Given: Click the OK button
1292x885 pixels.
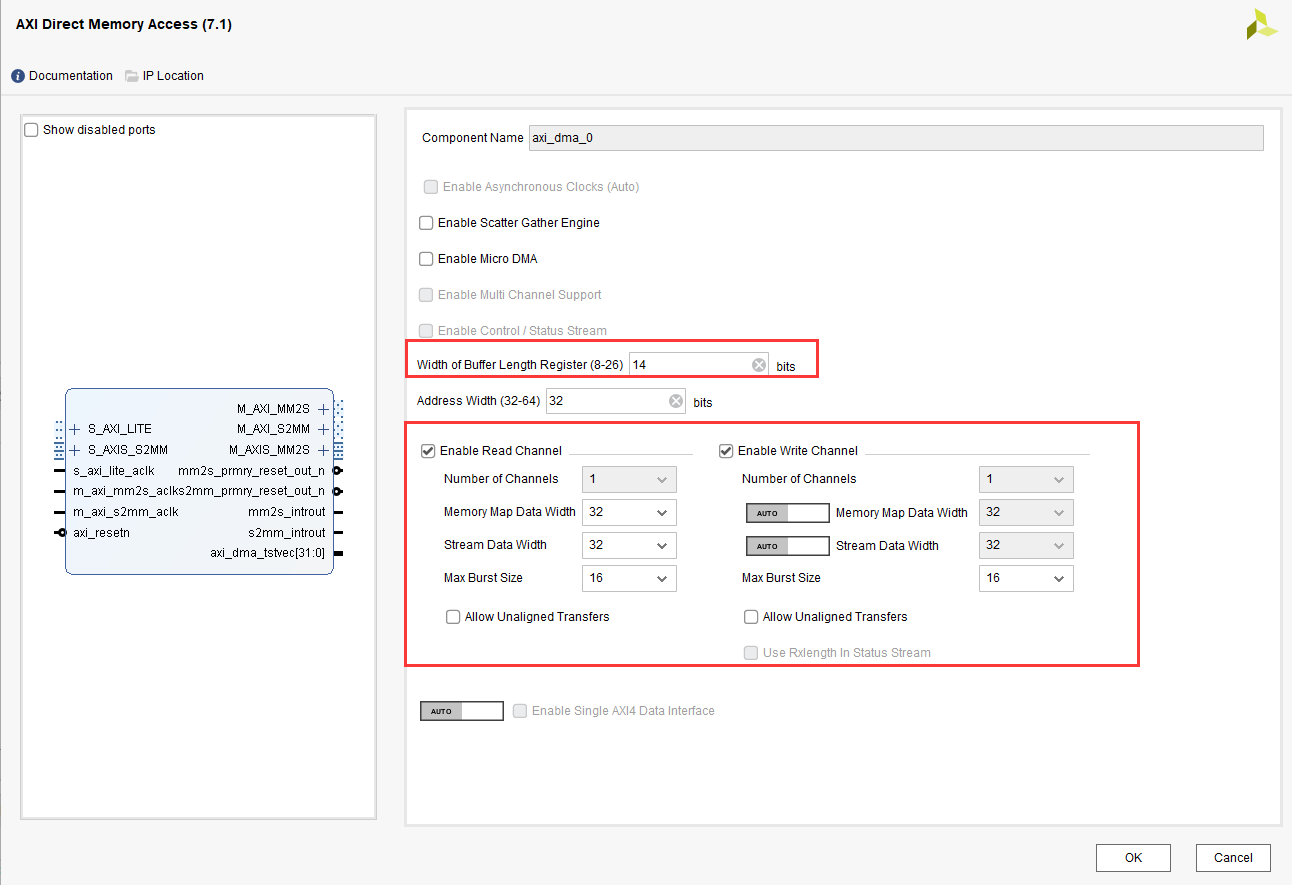Looking at the screenshot, I should coord(1133,858).
